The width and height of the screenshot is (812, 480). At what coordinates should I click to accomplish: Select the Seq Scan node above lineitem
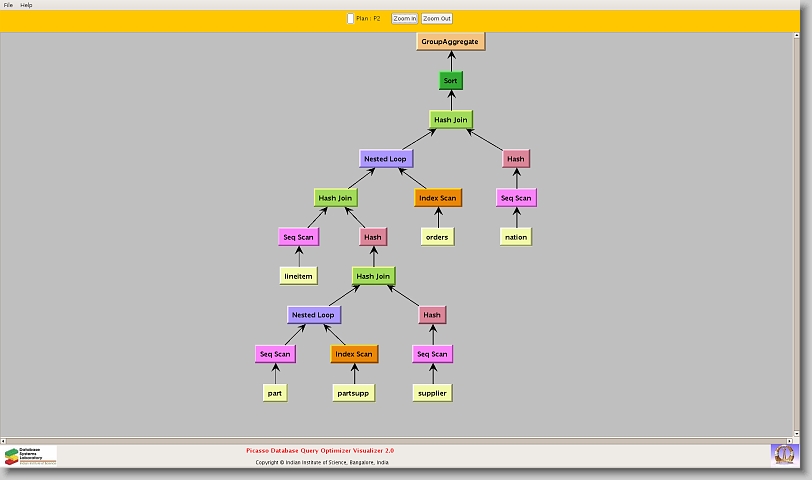pyautogui.click(x=298, y=237)
